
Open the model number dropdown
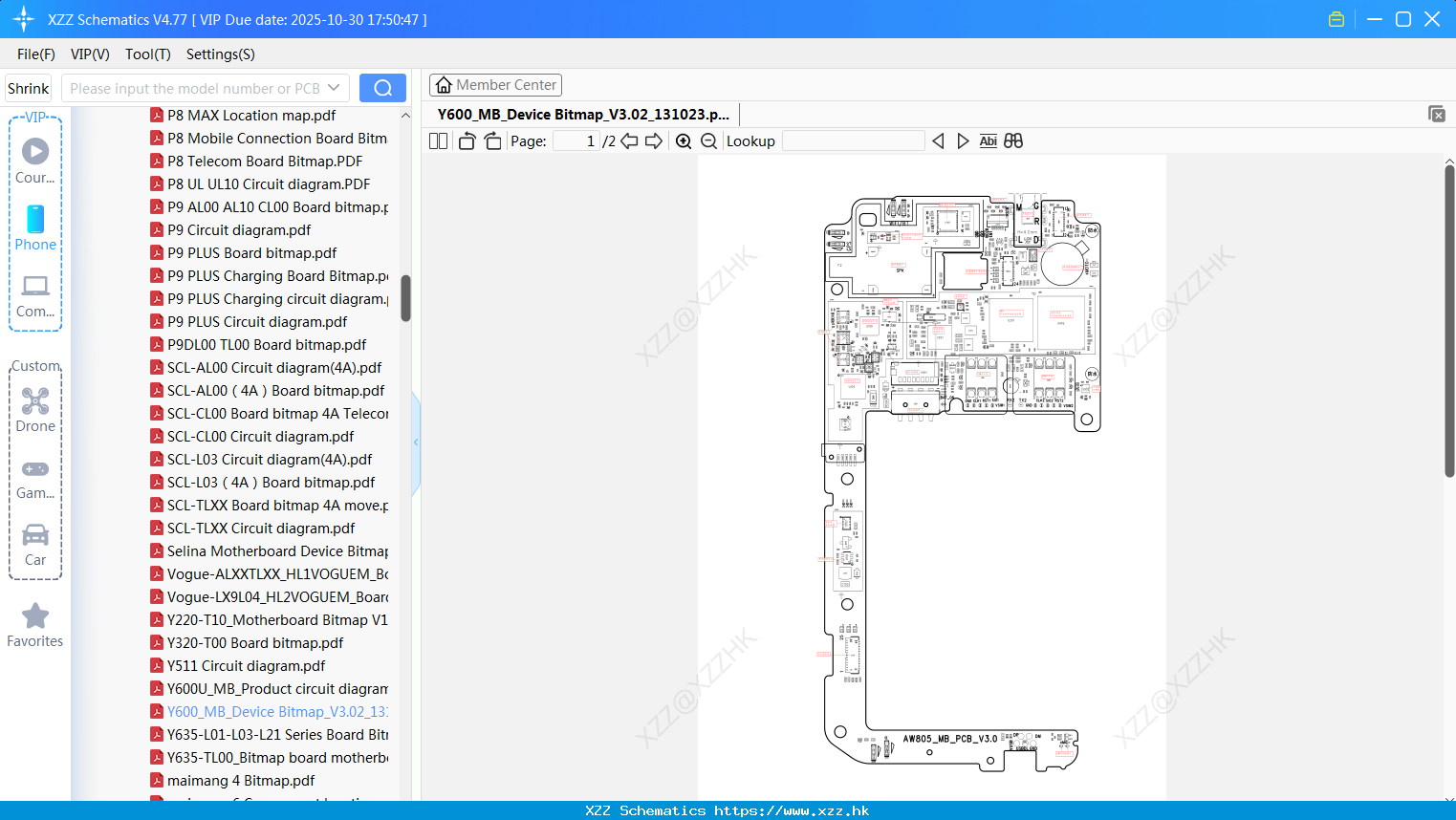click(x=334, y=88)
